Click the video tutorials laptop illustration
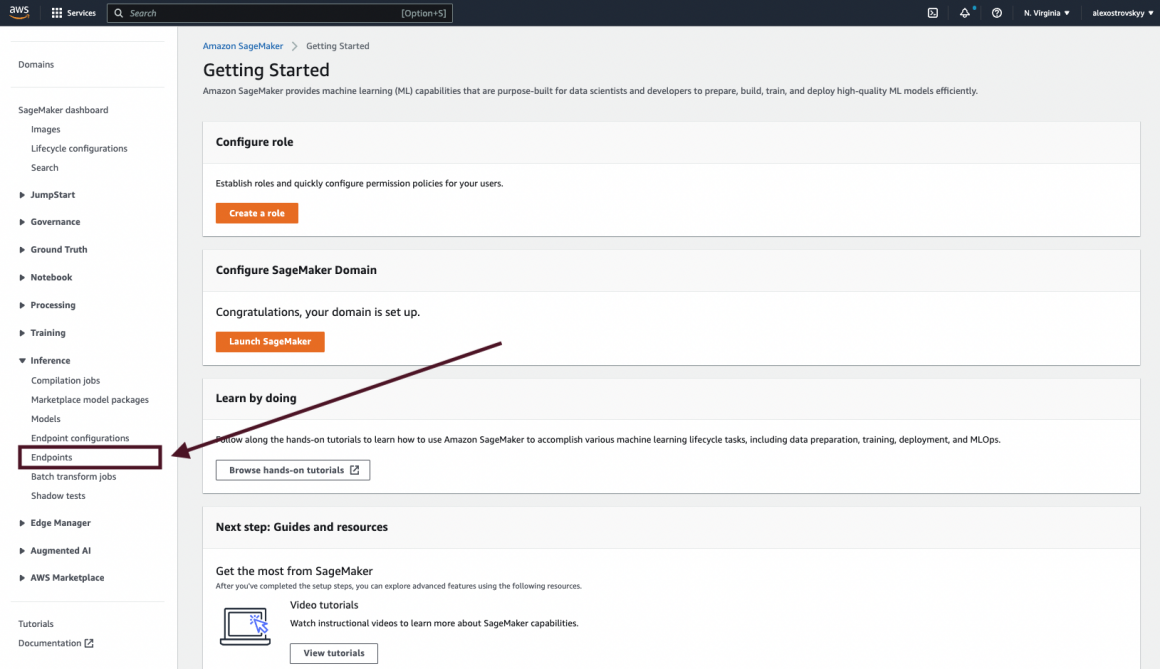Viewport: 1160px width, 669px height. (x=245, y=625)
